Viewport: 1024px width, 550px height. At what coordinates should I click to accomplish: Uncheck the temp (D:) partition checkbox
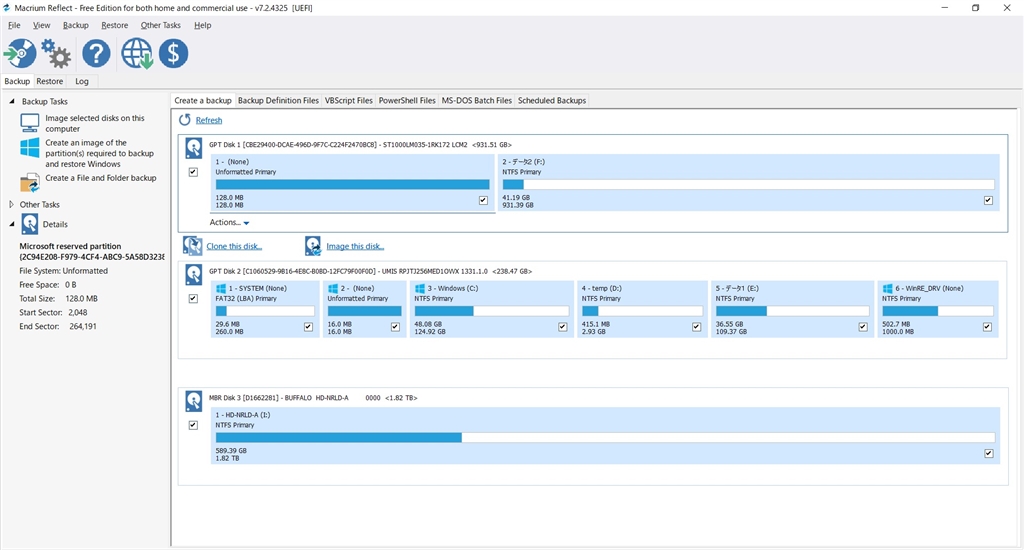697,327
